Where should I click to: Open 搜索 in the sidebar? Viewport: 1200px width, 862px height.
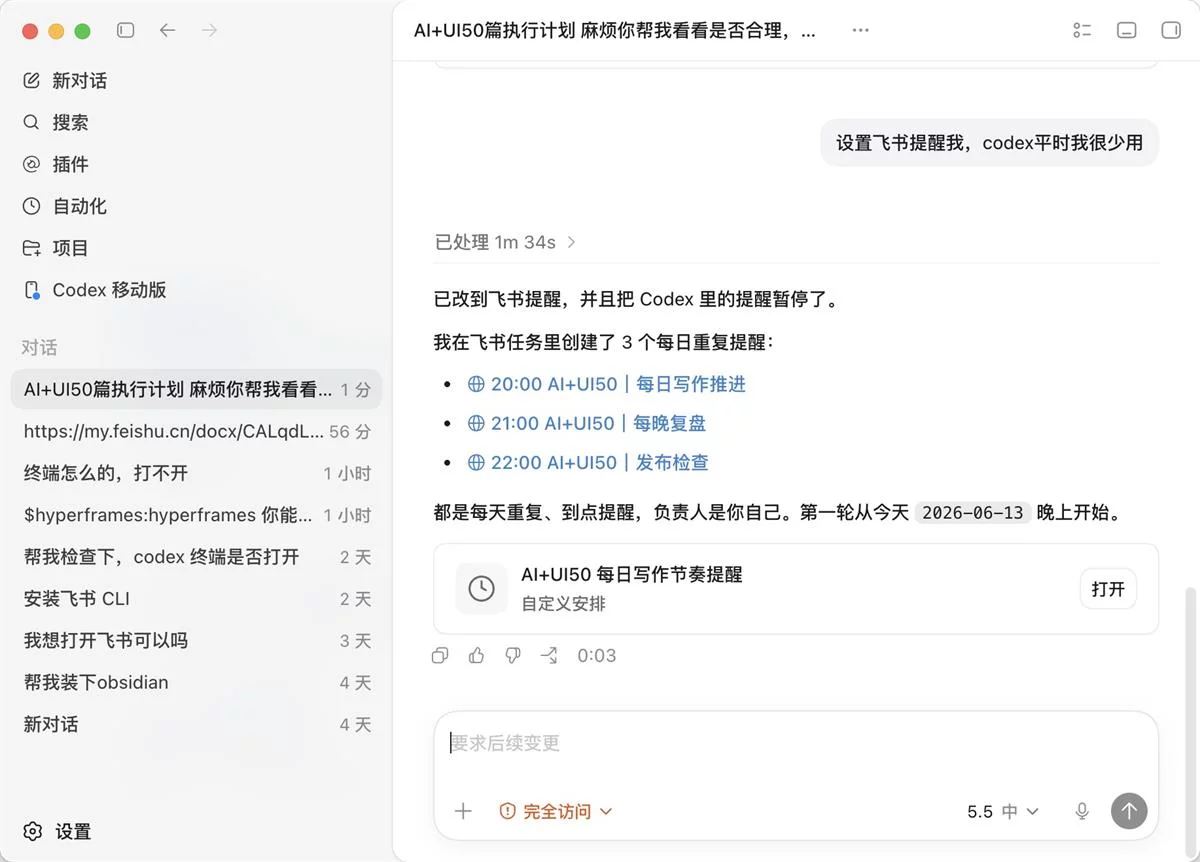point(196,123)
